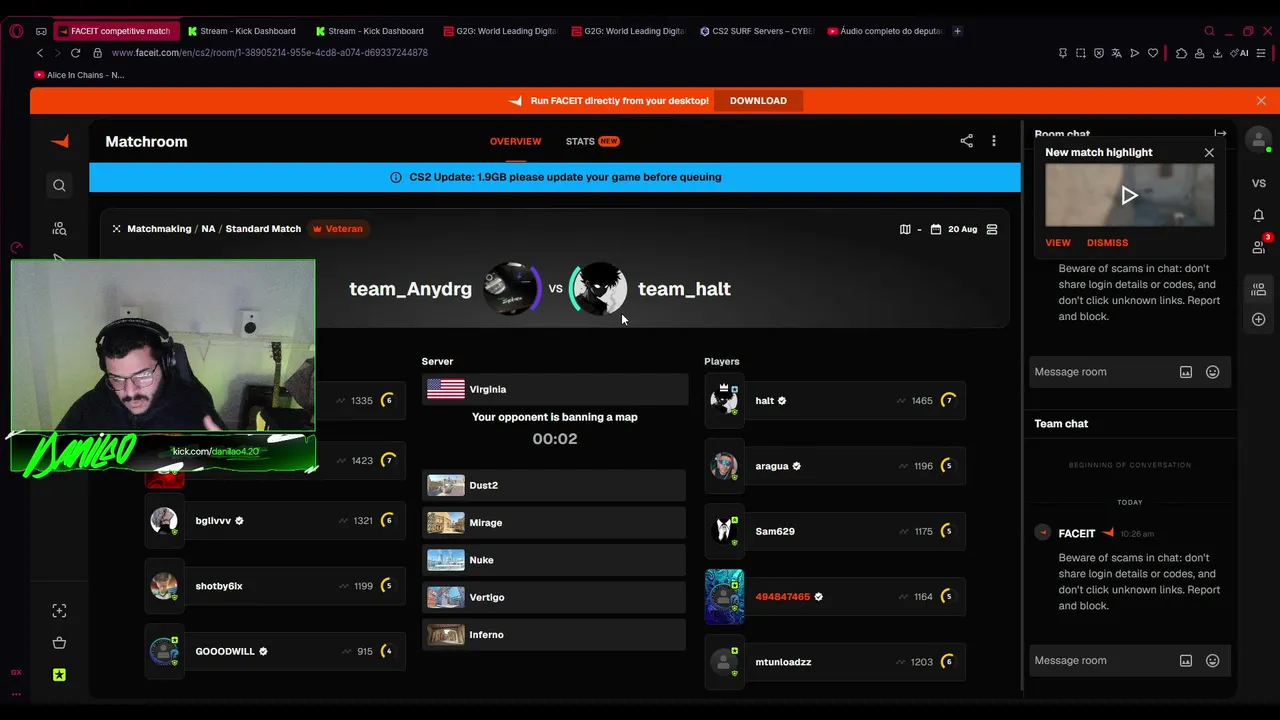
Task: Click the Virginia server row
Action: pos(555,389)
